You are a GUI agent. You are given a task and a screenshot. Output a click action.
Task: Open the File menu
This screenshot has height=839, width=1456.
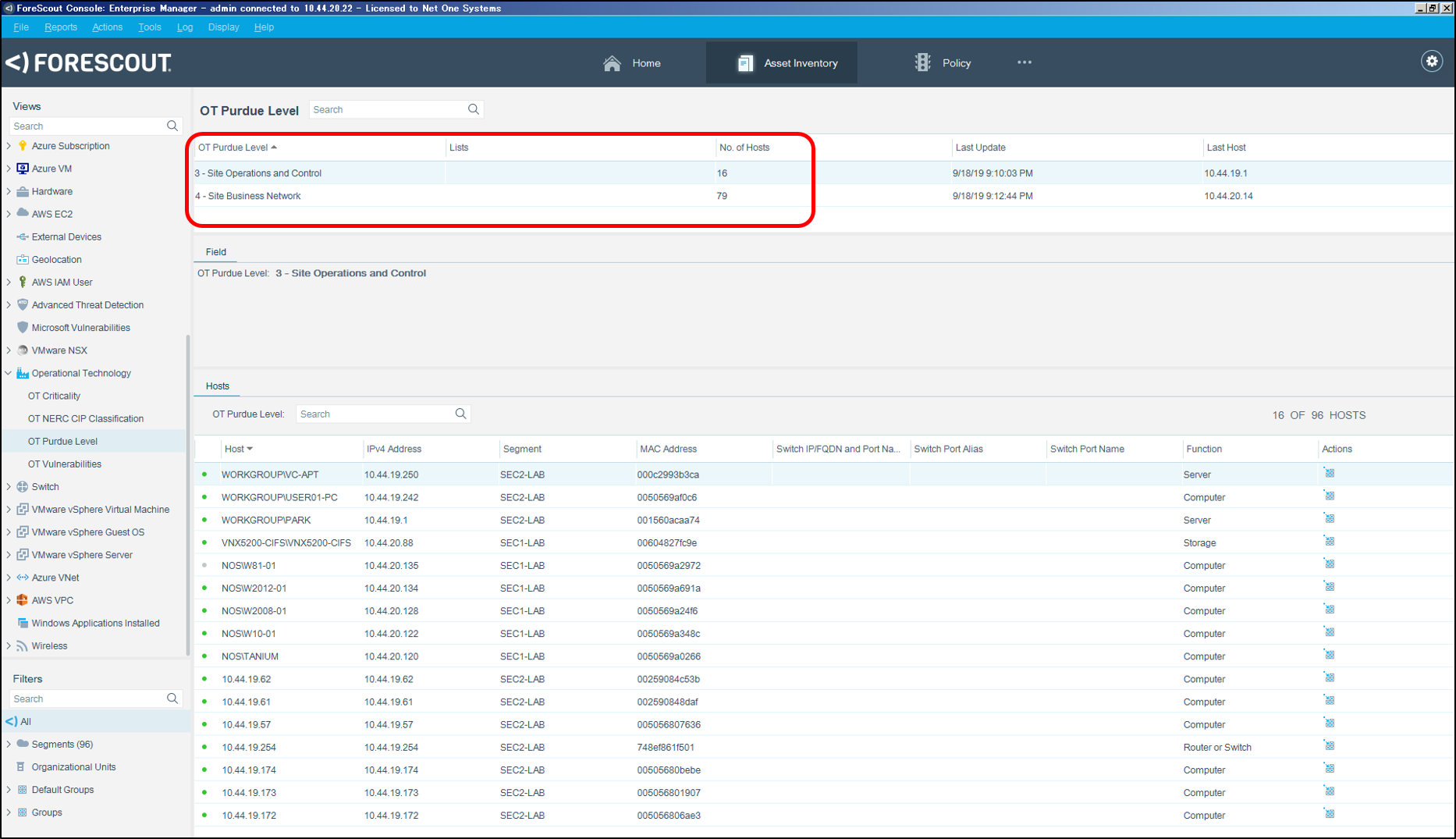point(21,27)
